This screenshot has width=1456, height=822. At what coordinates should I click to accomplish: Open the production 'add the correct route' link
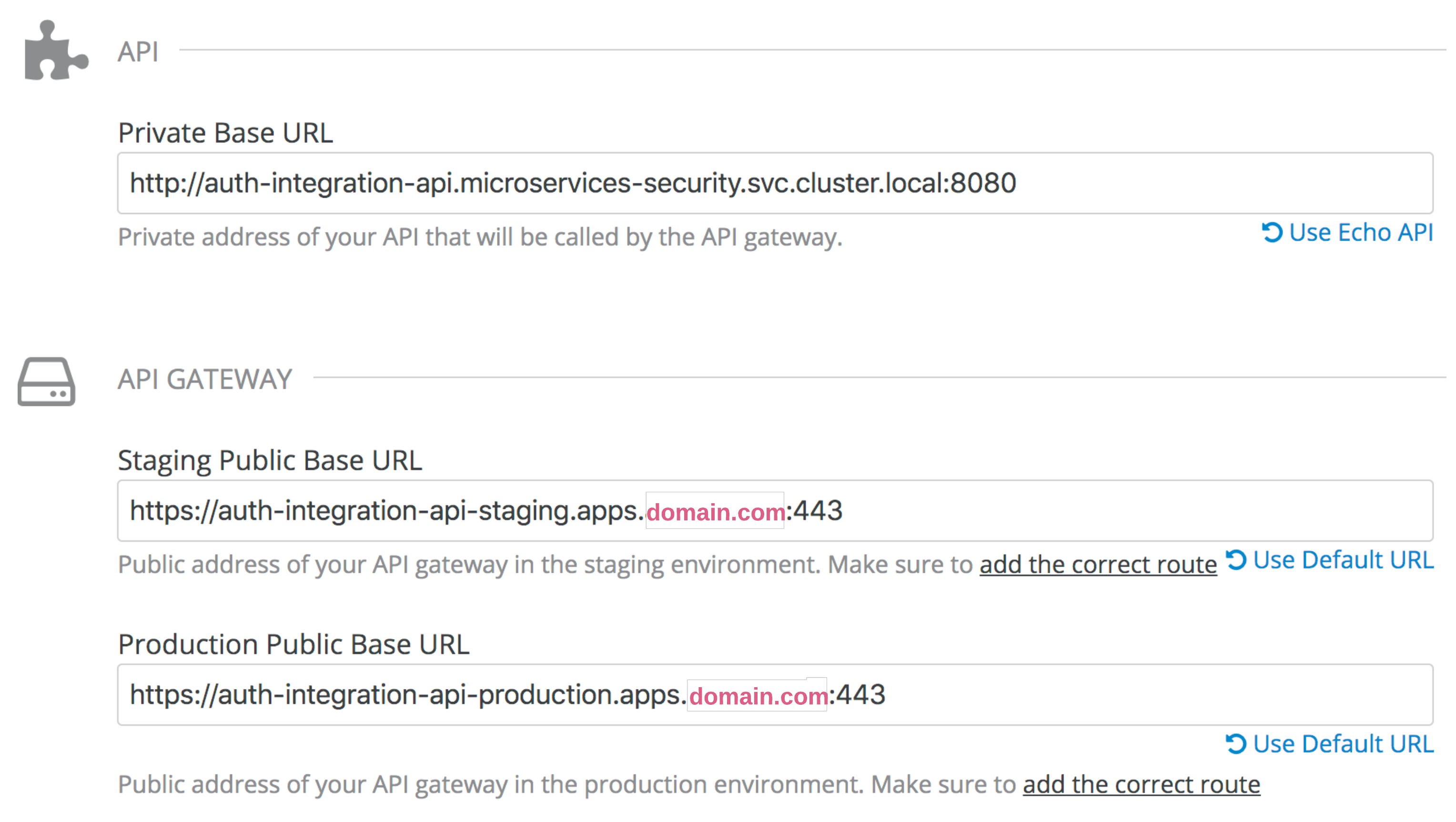tap(1141, 784)
